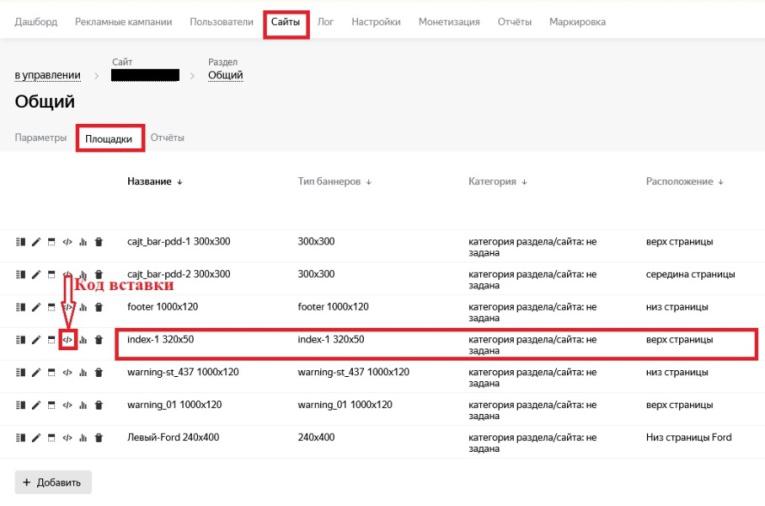The height and width of the screenshot is (506, 765).
Task: Follow the 'в управлении' breadcrumb link
Action: [47, 75]
